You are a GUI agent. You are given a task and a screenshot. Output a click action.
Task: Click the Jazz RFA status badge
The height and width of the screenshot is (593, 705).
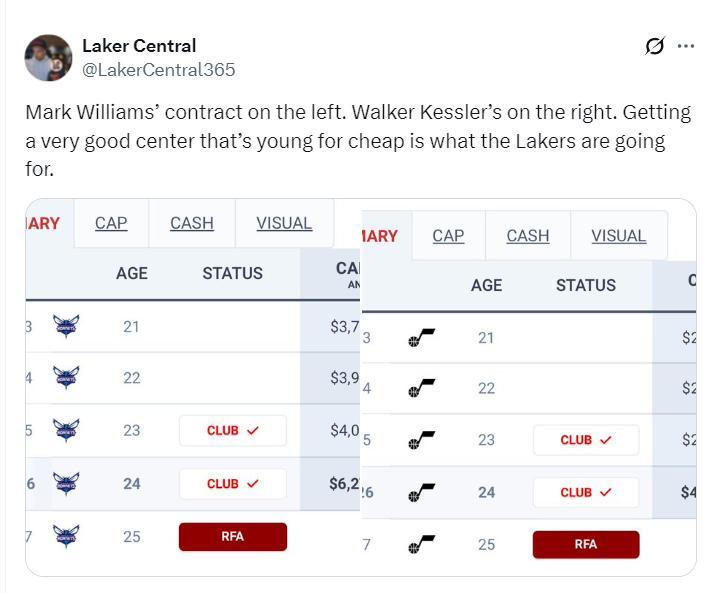585,545
